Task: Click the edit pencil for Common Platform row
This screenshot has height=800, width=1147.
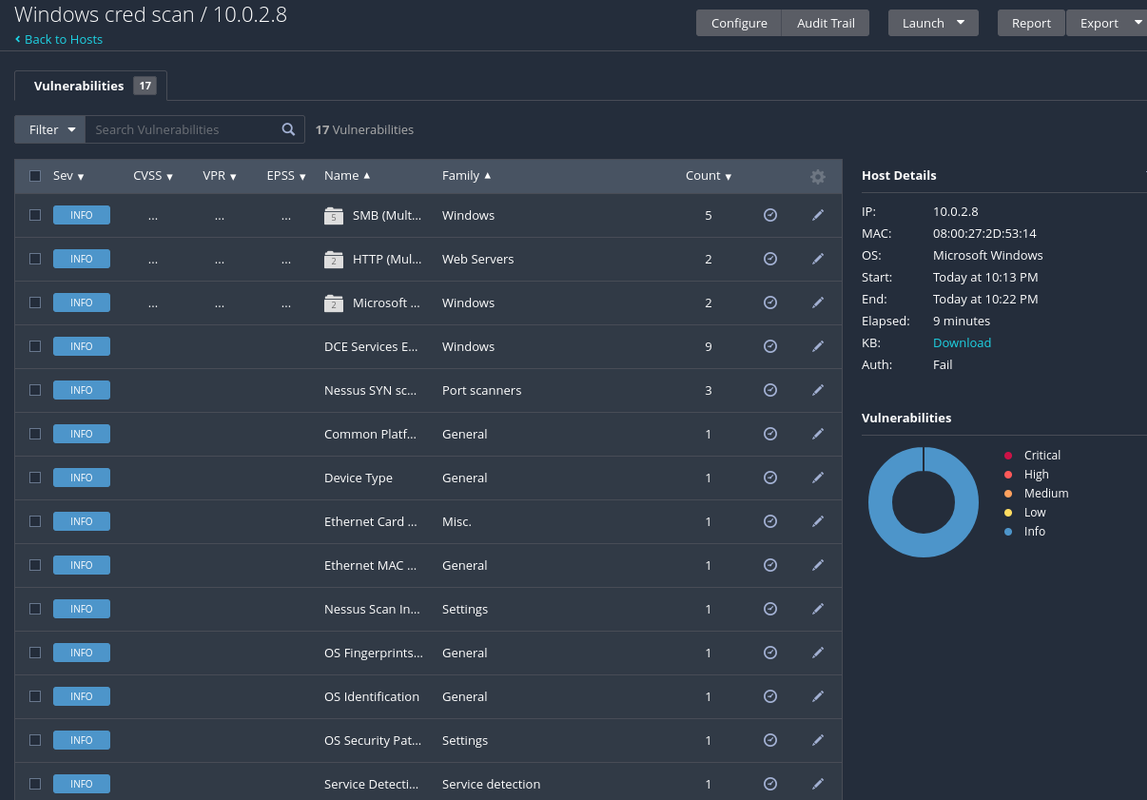Action: pos(818,434)
